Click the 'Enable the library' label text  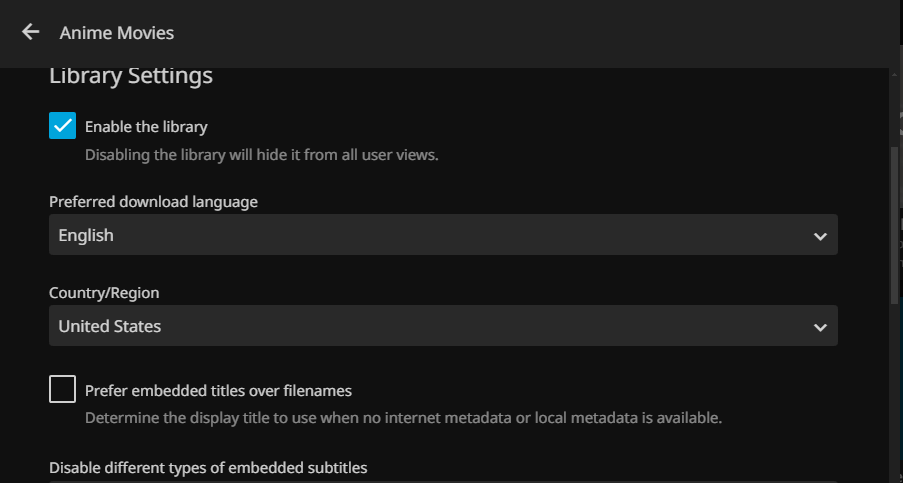[x=146, y=127]
